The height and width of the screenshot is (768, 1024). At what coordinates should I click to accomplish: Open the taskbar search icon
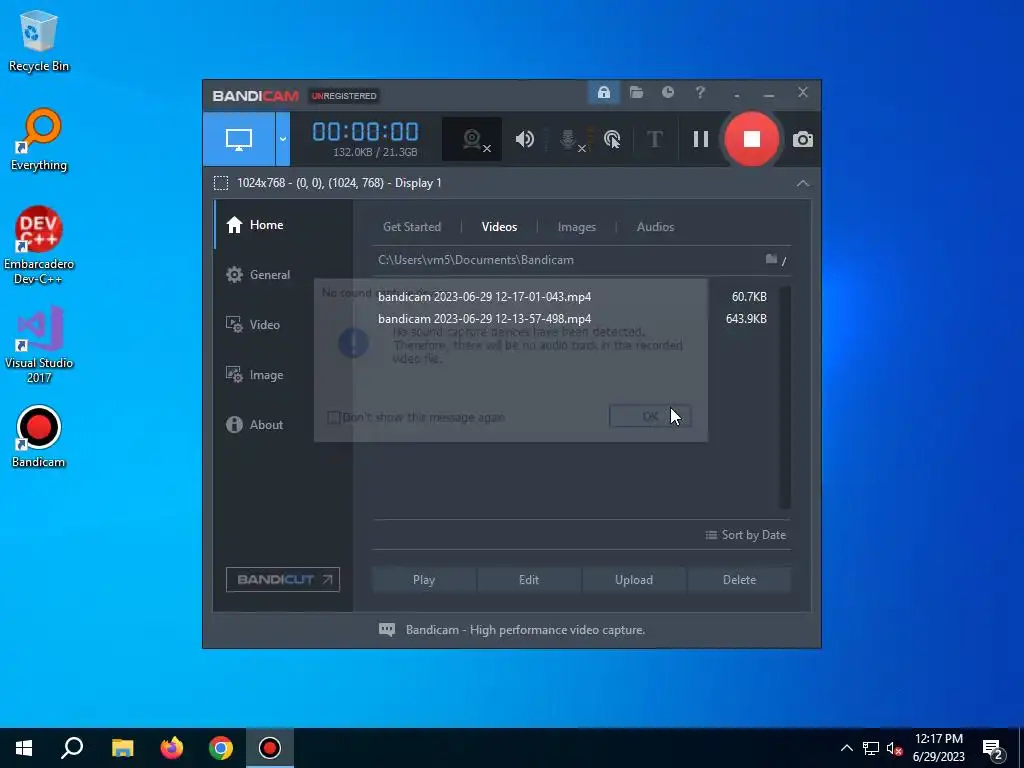tap(72, 748)
